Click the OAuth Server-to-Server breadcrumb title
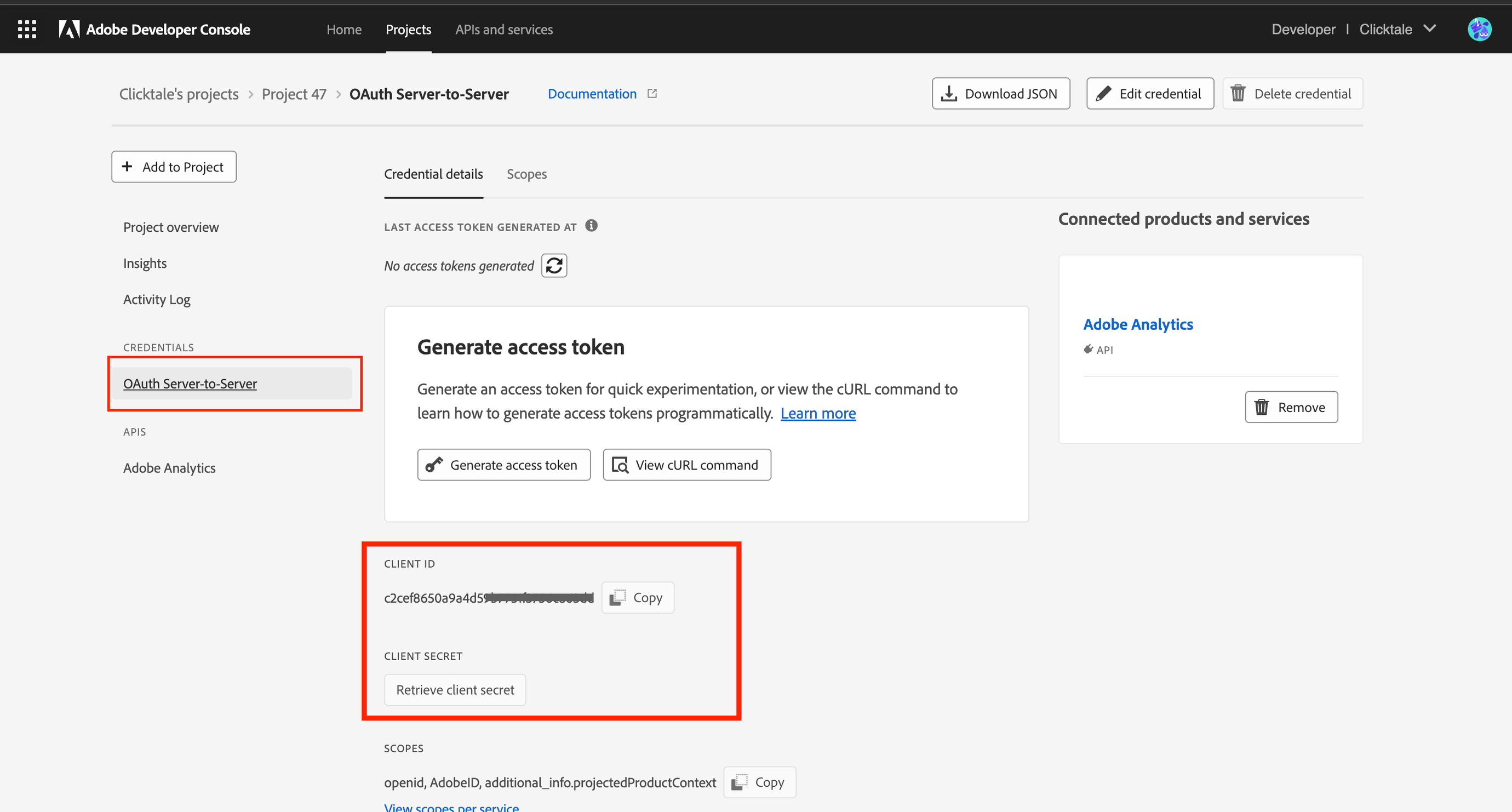This screenshot has height=812, width=1512. pyautogui.click(x=429, y=94)
